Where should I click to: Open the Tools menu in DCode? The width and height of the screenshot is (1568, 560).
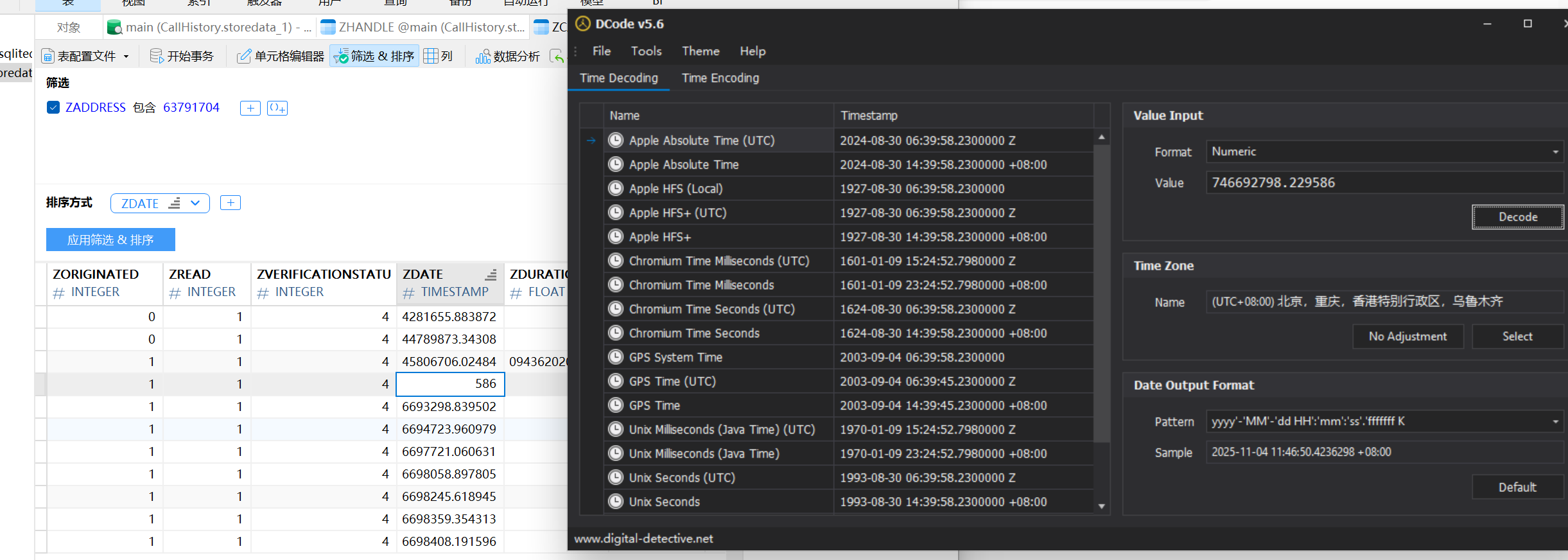pyautogui.click(x=646, y=51)
